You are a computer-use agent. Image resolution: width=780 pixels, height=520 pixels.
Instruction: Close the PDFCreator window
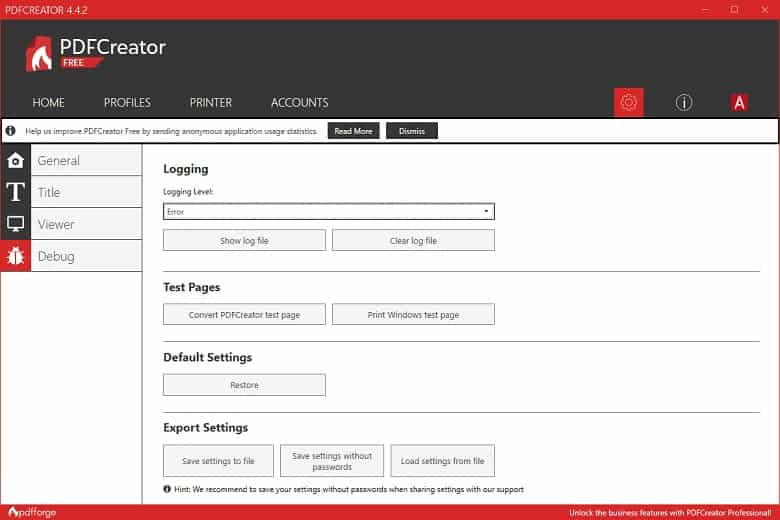point(765,9)
